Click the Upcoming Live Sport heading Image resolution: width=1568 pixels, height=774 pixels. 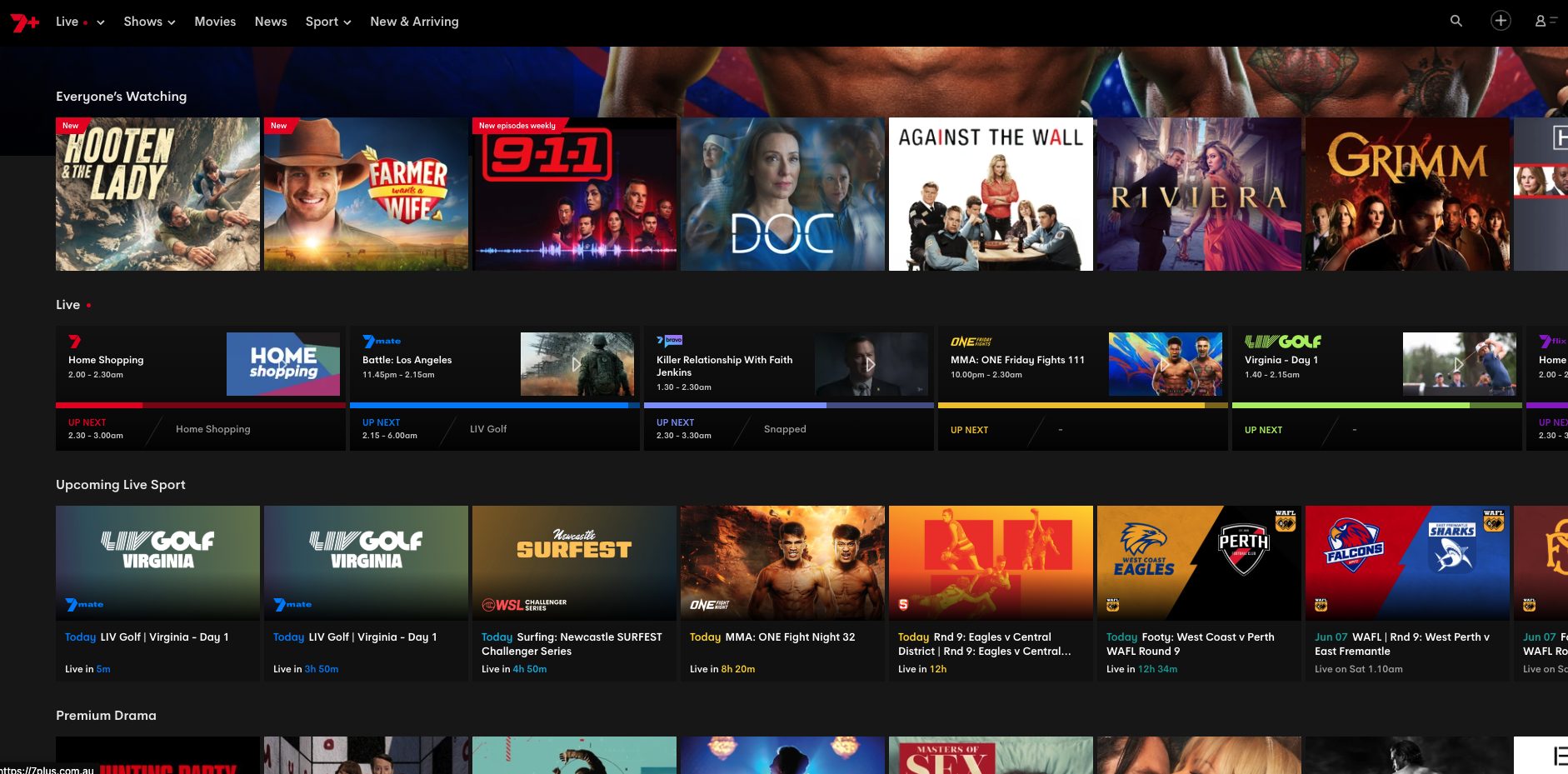click(x=121, y=485)
